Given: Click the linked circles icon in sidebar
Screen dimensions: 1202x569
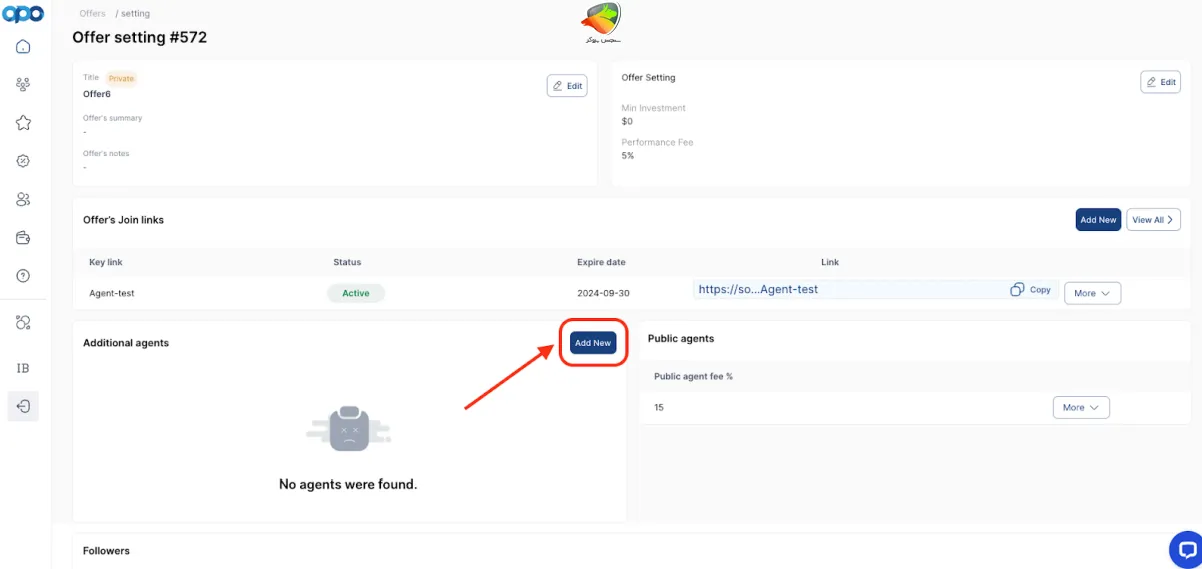Looking at the screenshot, I should point(23,322).
